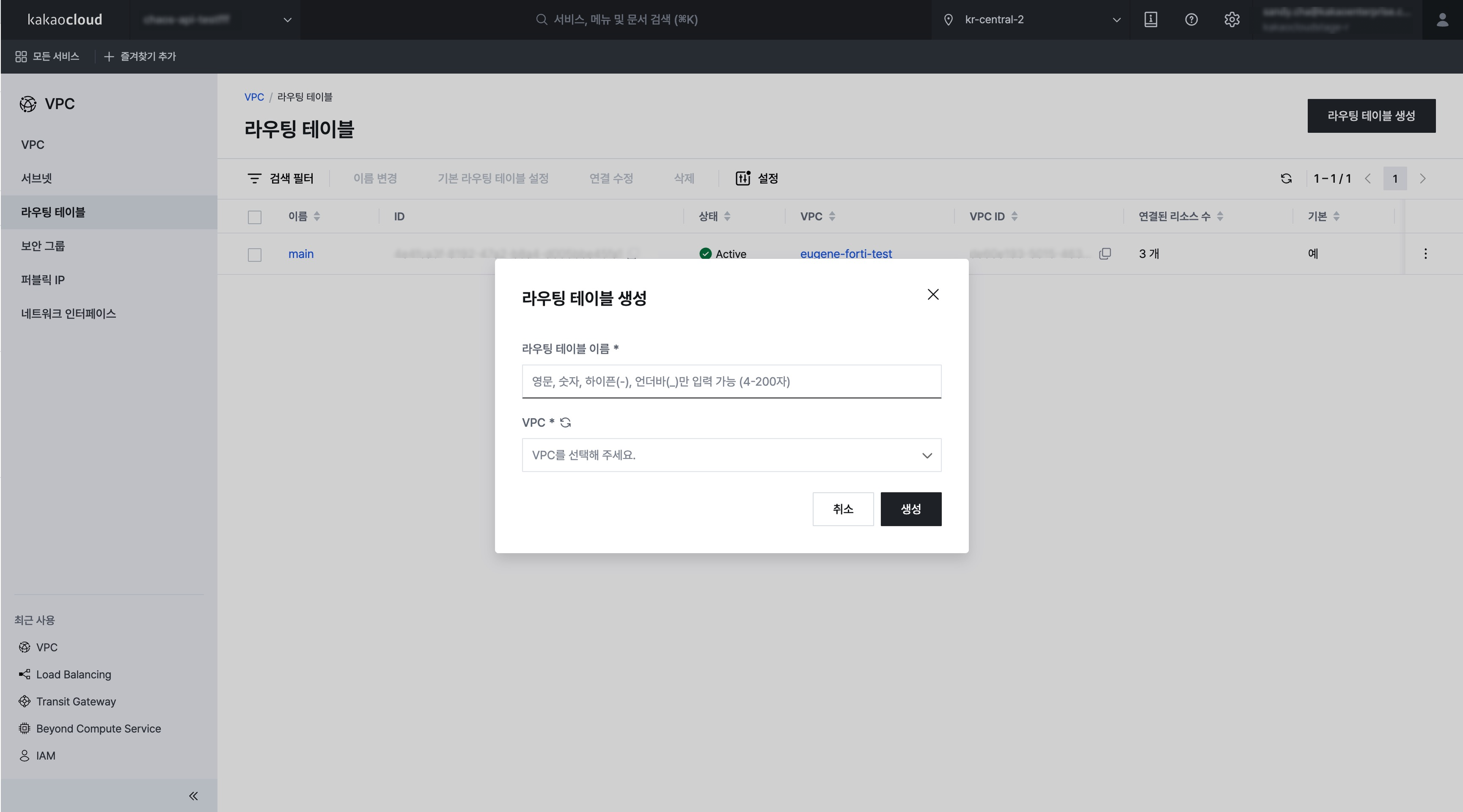Image resolution: width=1463 pixels, height=812 pixels.
Task: Click the table refresh icon near pagination
Action: click(1287, 179)
